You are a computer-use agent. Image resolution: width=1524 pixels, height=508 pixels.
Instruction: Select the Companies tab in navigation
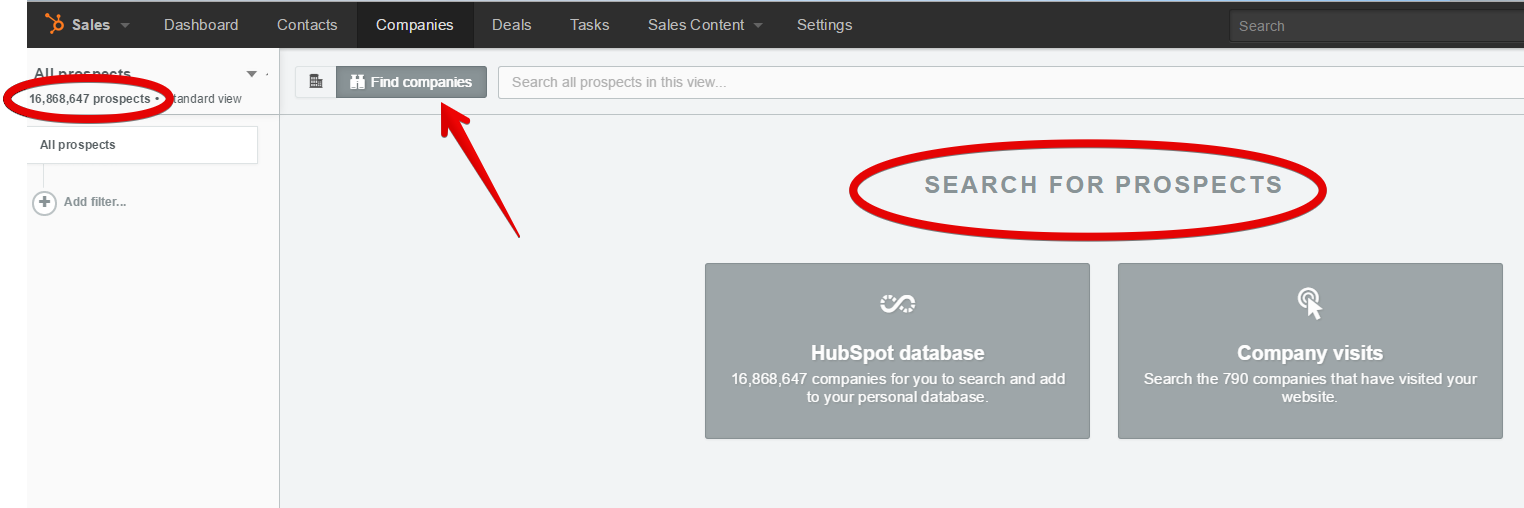(x=414, y=25)
